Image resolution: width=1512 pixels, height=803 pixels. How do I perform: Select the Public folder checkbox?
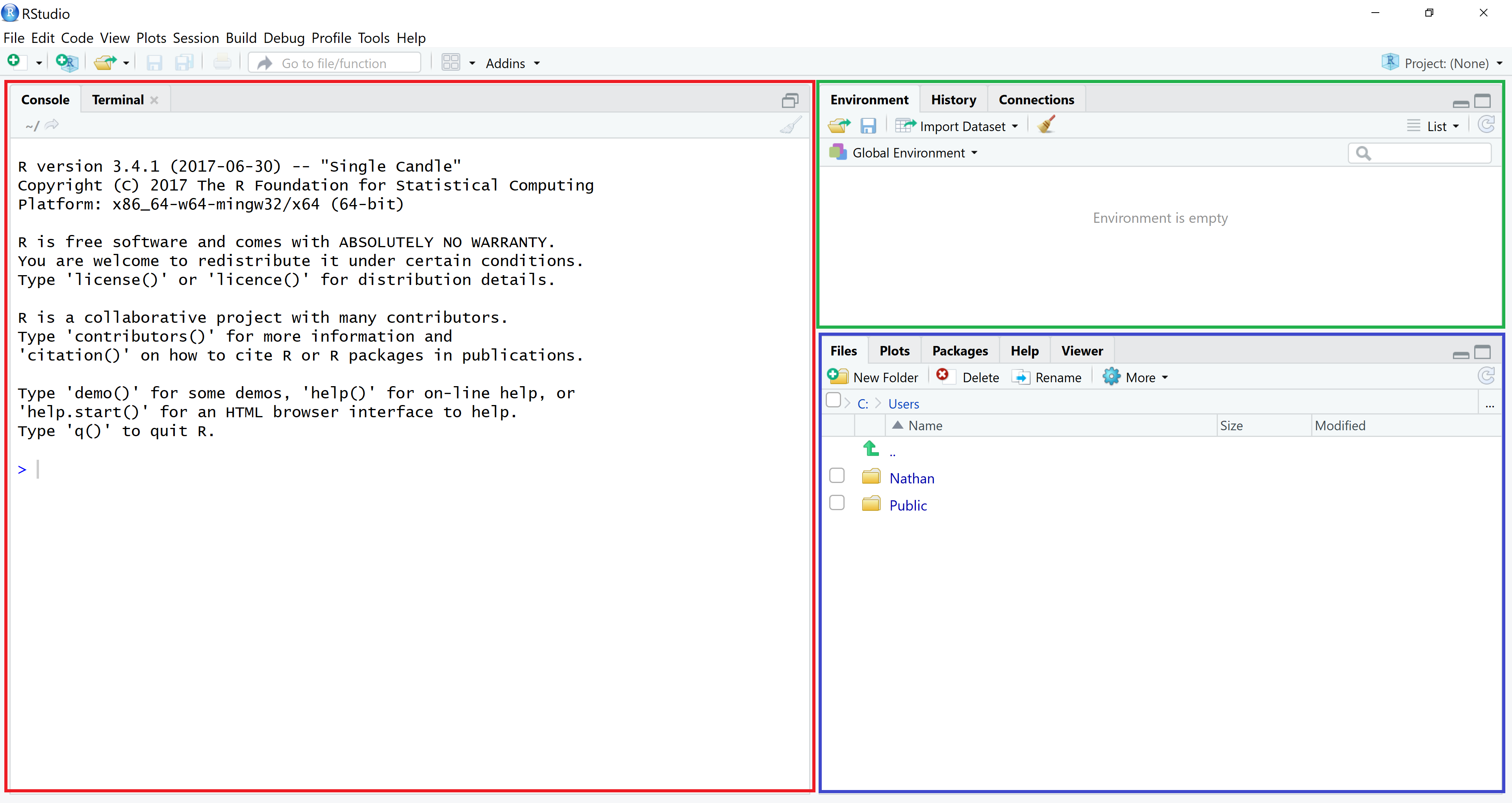click(x=836, y=504)
